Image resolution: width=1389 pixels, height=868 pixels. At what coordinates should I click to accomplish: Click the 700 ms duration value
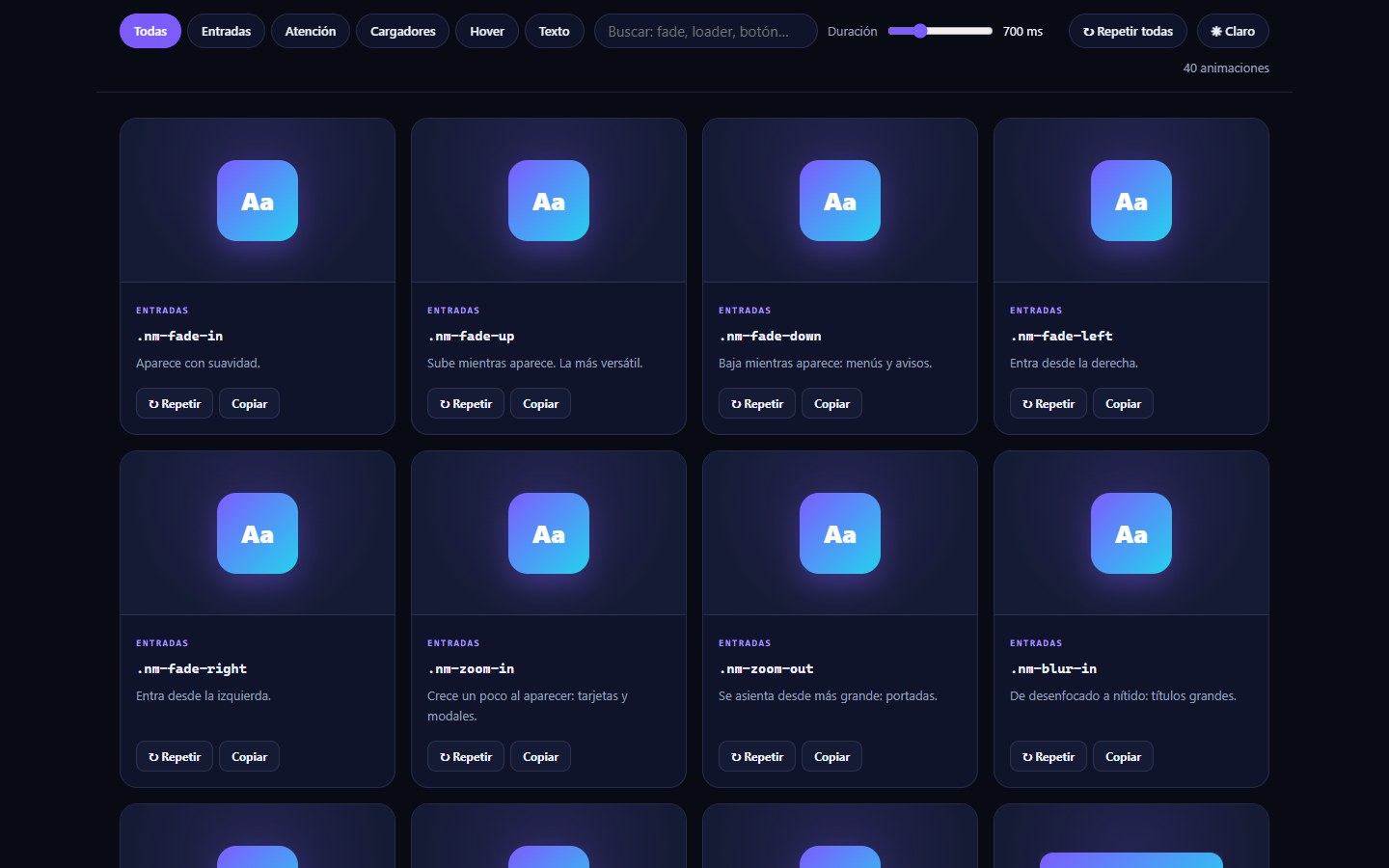1022,31
